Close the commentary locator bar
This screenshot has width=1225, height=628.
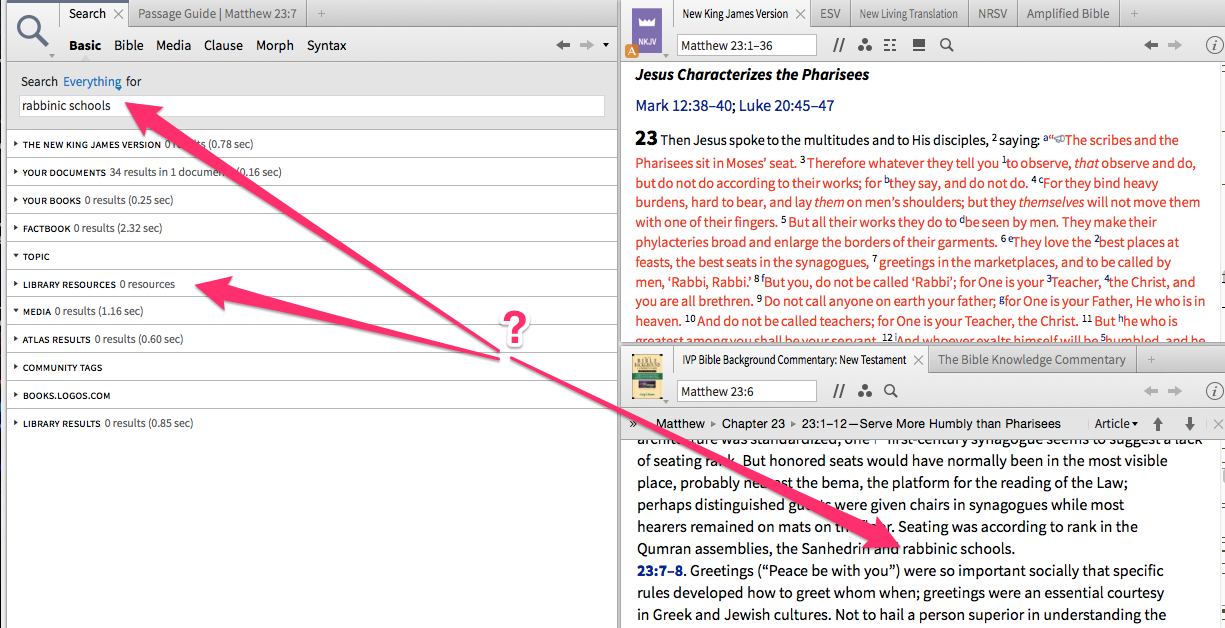pyautogui.click(x=1217, y=424)
